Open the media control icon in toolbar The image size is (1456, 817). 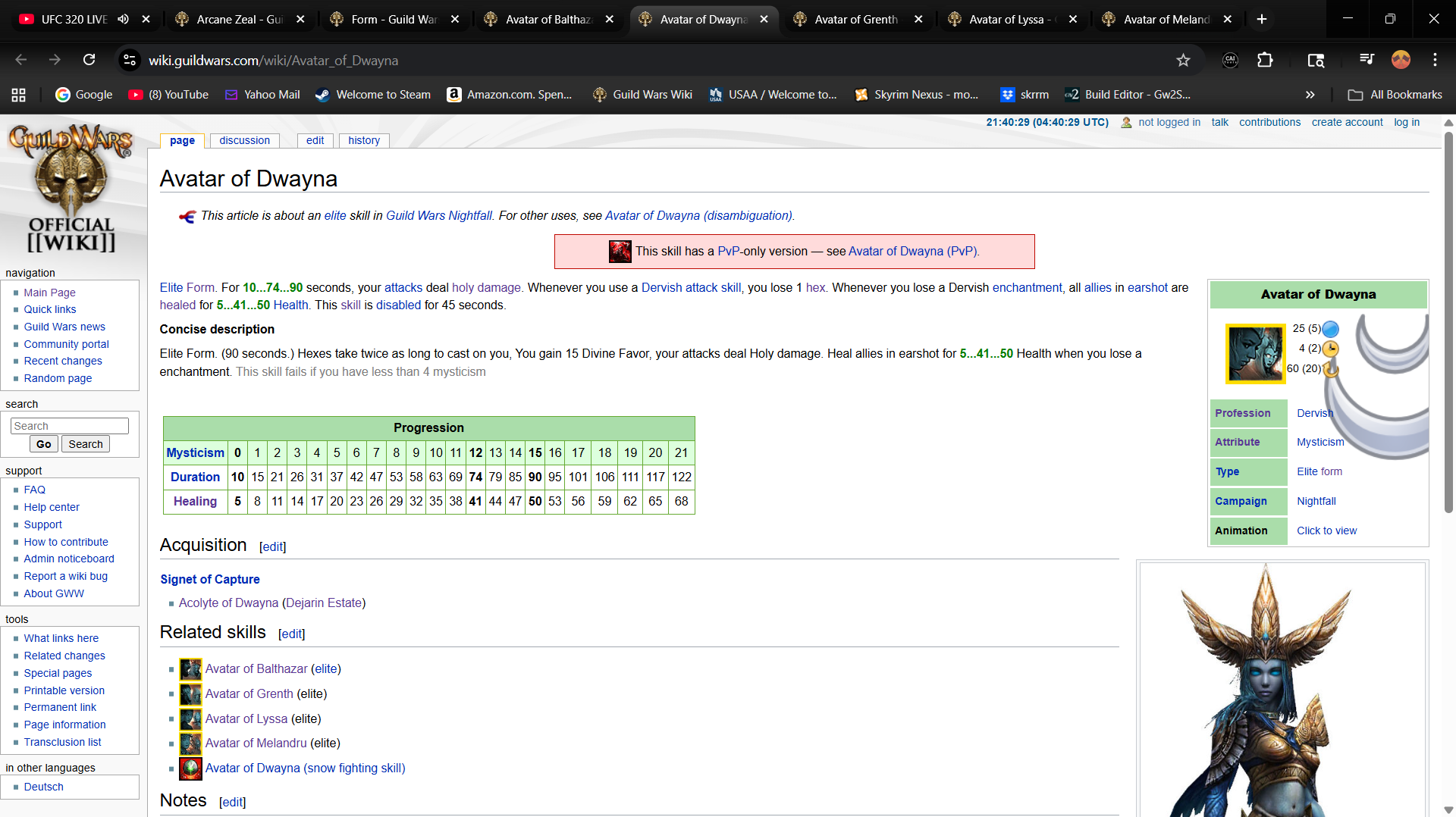tap(1367, 60)
